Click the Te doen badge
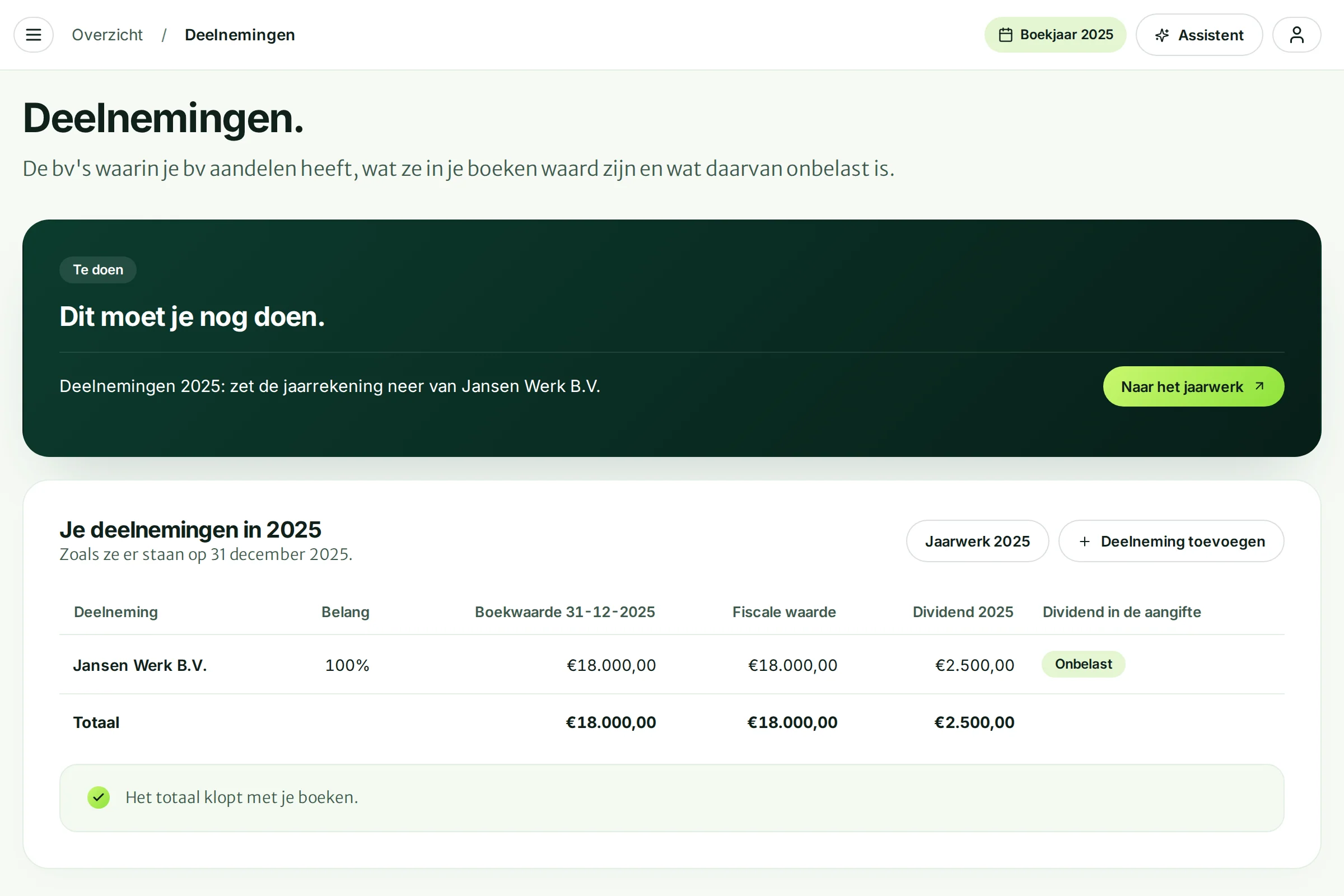 tap(97, 270)
